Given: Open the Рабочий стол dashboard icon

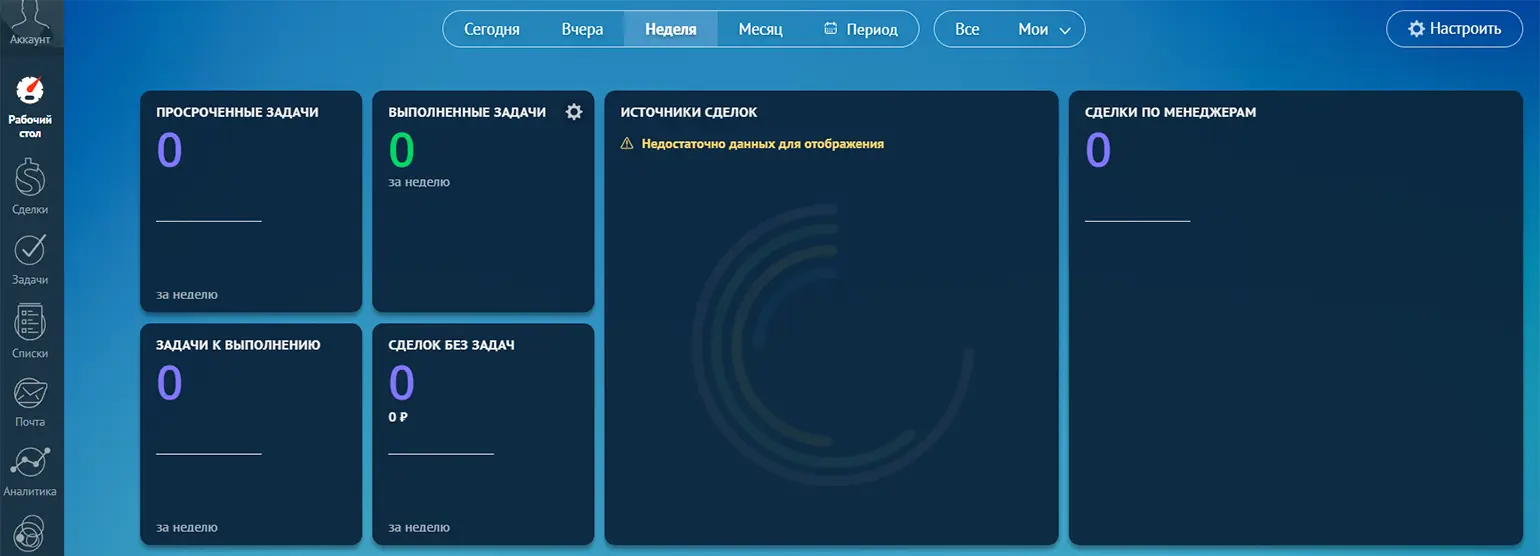Looking at the screenshot, I should pos(31,91).
